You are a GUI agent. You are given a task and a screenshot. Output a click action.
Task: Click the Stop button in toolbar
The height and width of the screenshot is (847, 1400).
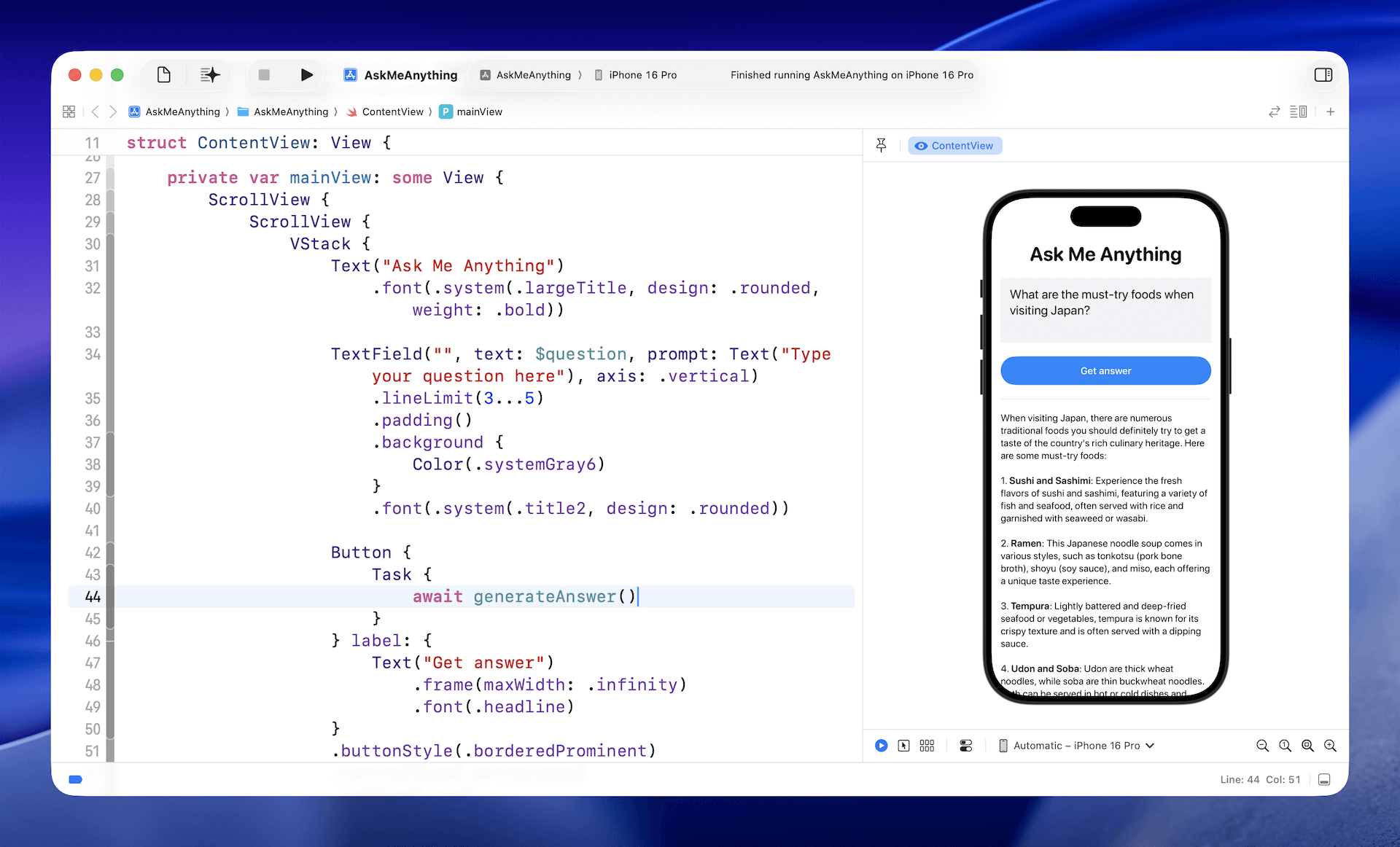pyautogui.click(x=264, y=75)
